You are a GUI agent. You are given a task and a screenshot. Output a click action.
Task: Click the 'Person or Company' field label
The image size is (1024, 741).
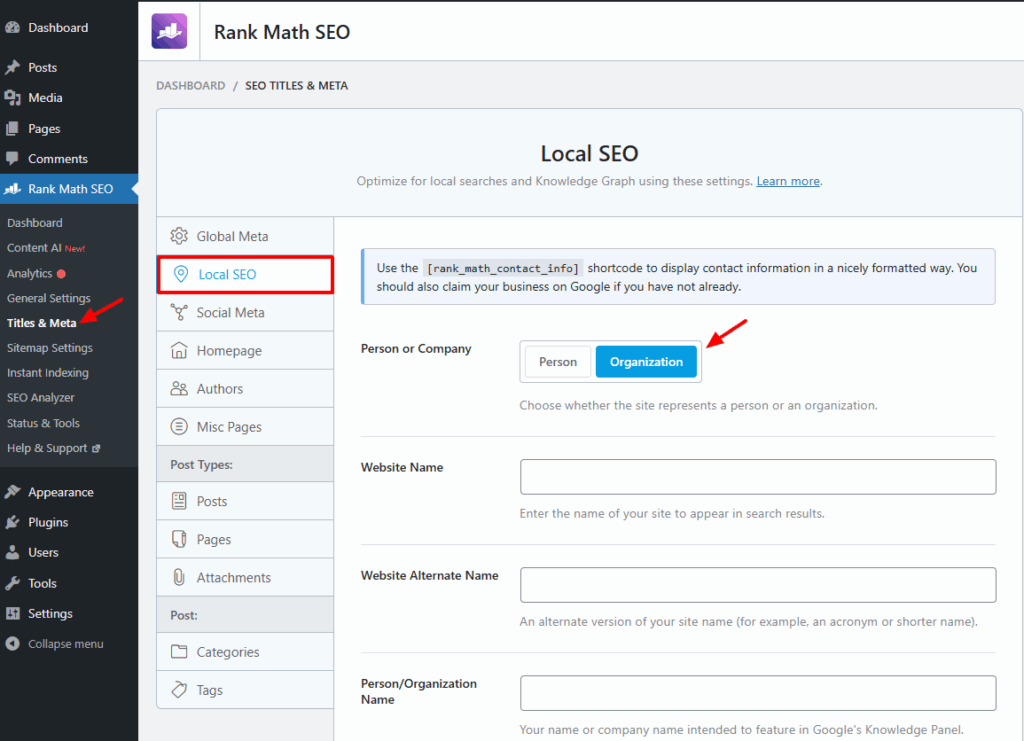pos(416,349)
